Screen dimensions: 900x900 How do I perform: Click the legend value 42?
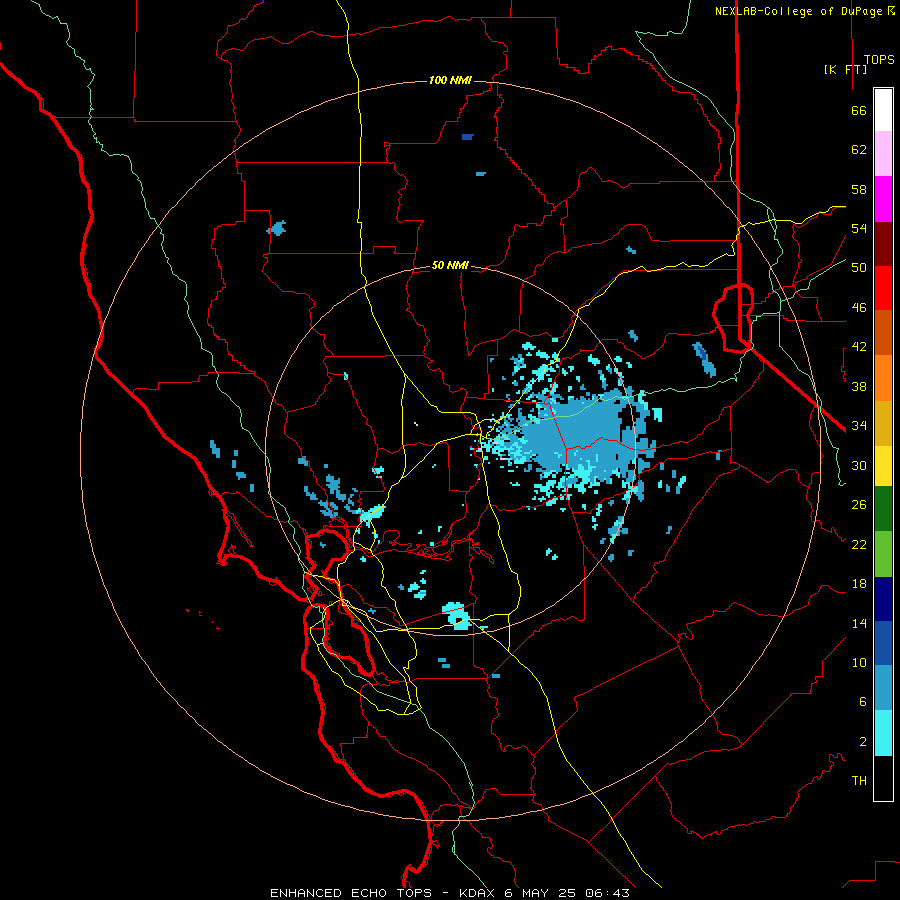click(x=859, y=347)
